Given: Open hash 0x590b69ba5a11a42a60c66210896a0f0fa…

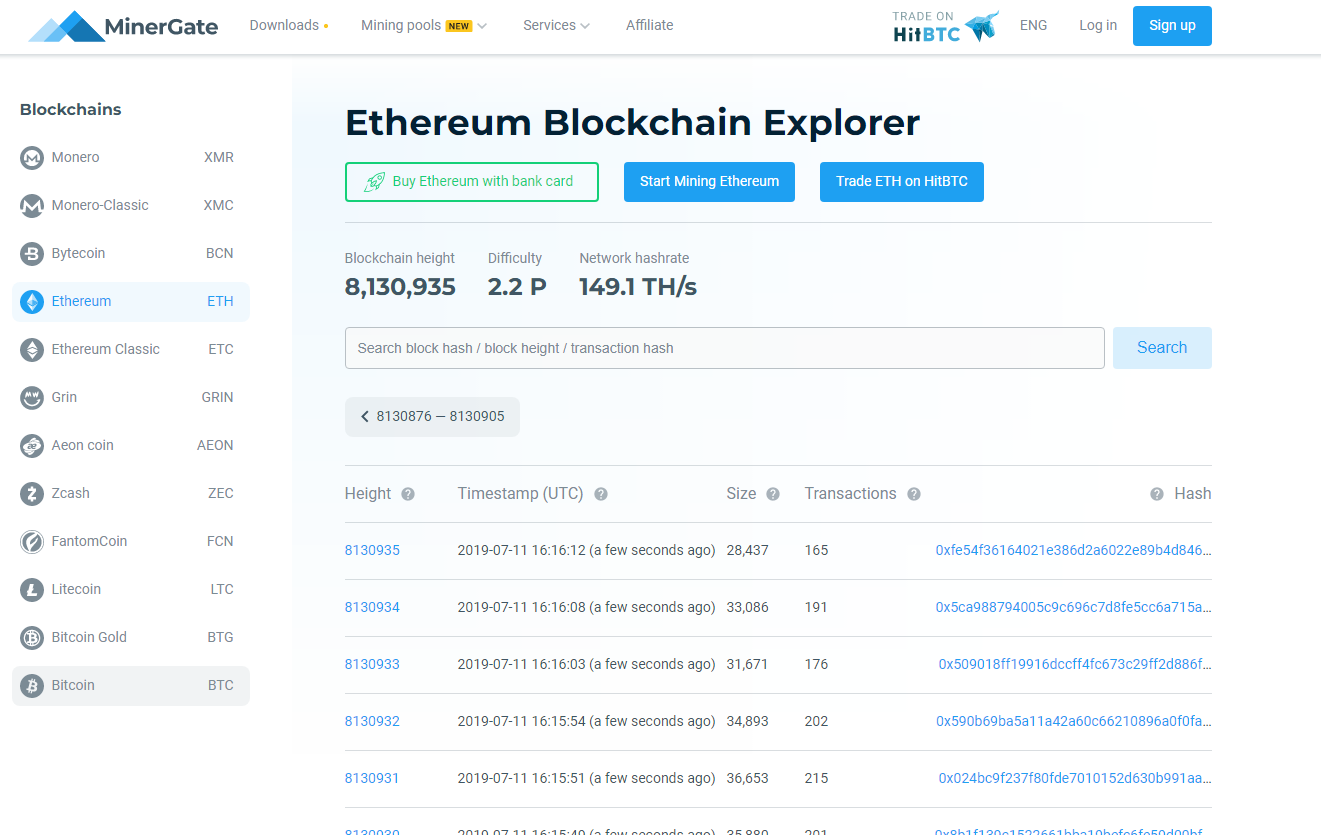Looking at the screenshot, I should (1074, 722).
